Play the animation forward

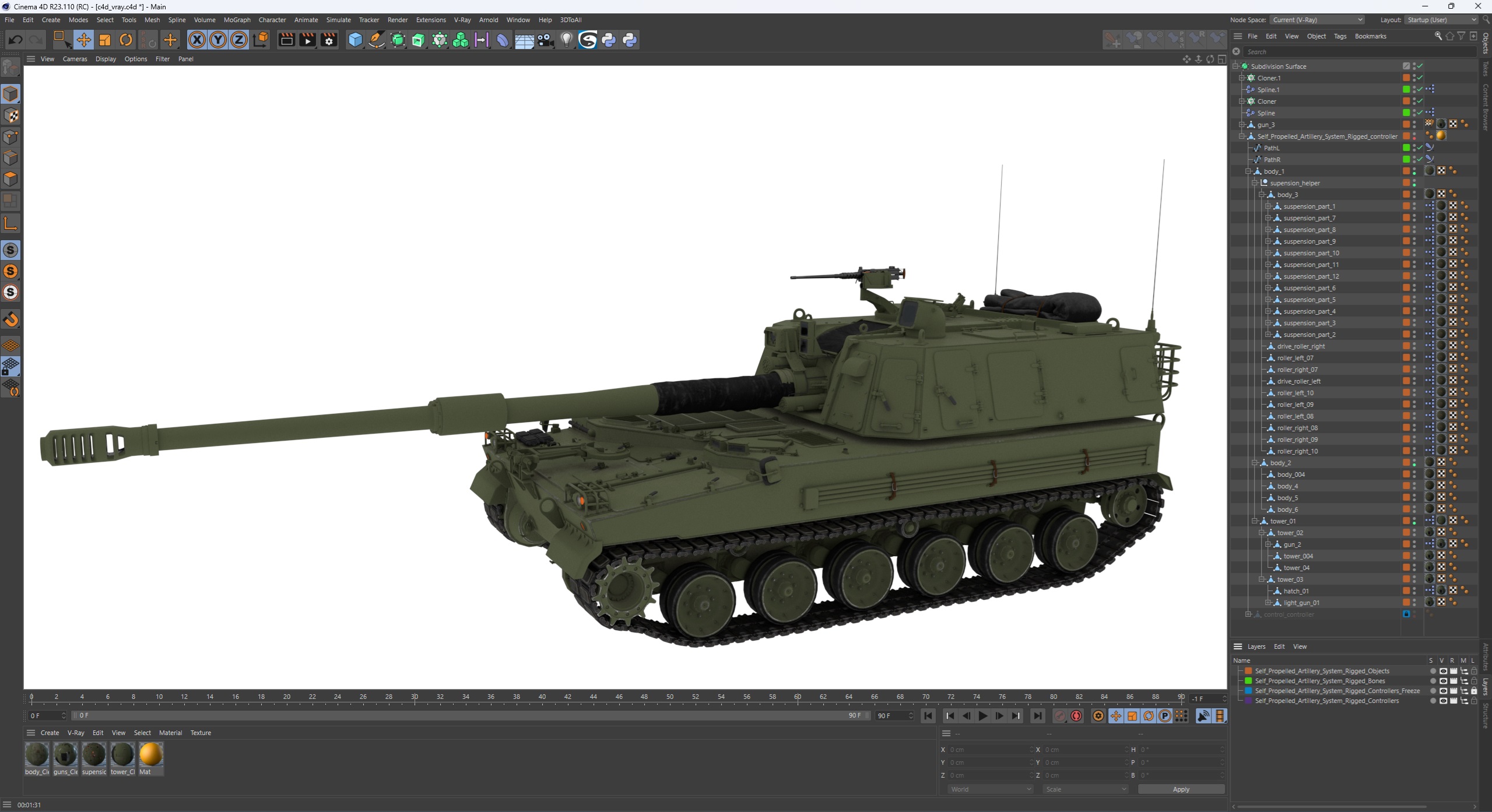click(x=983, y=716)
